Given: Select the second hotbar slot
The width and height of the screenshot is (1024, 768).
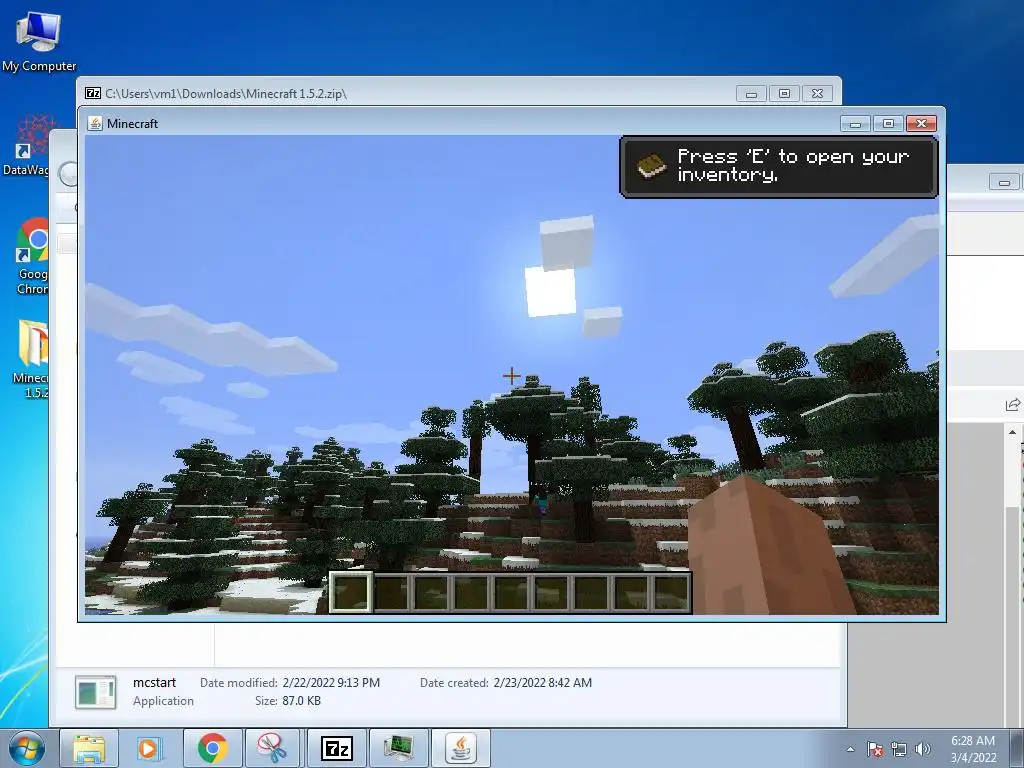Looking at the screenshot, I should click(392, 593).
